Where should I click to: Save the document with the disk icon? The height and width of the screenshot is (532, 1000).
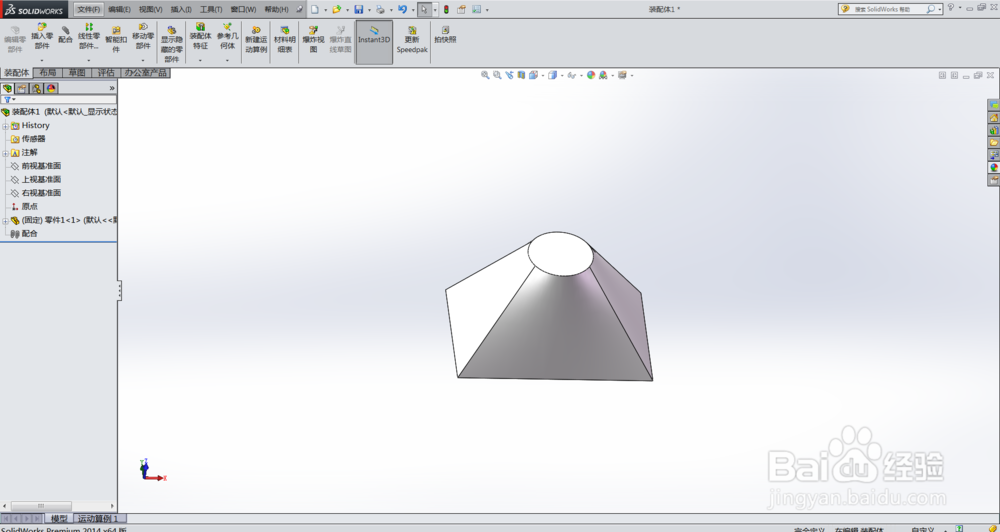(358, 9)
